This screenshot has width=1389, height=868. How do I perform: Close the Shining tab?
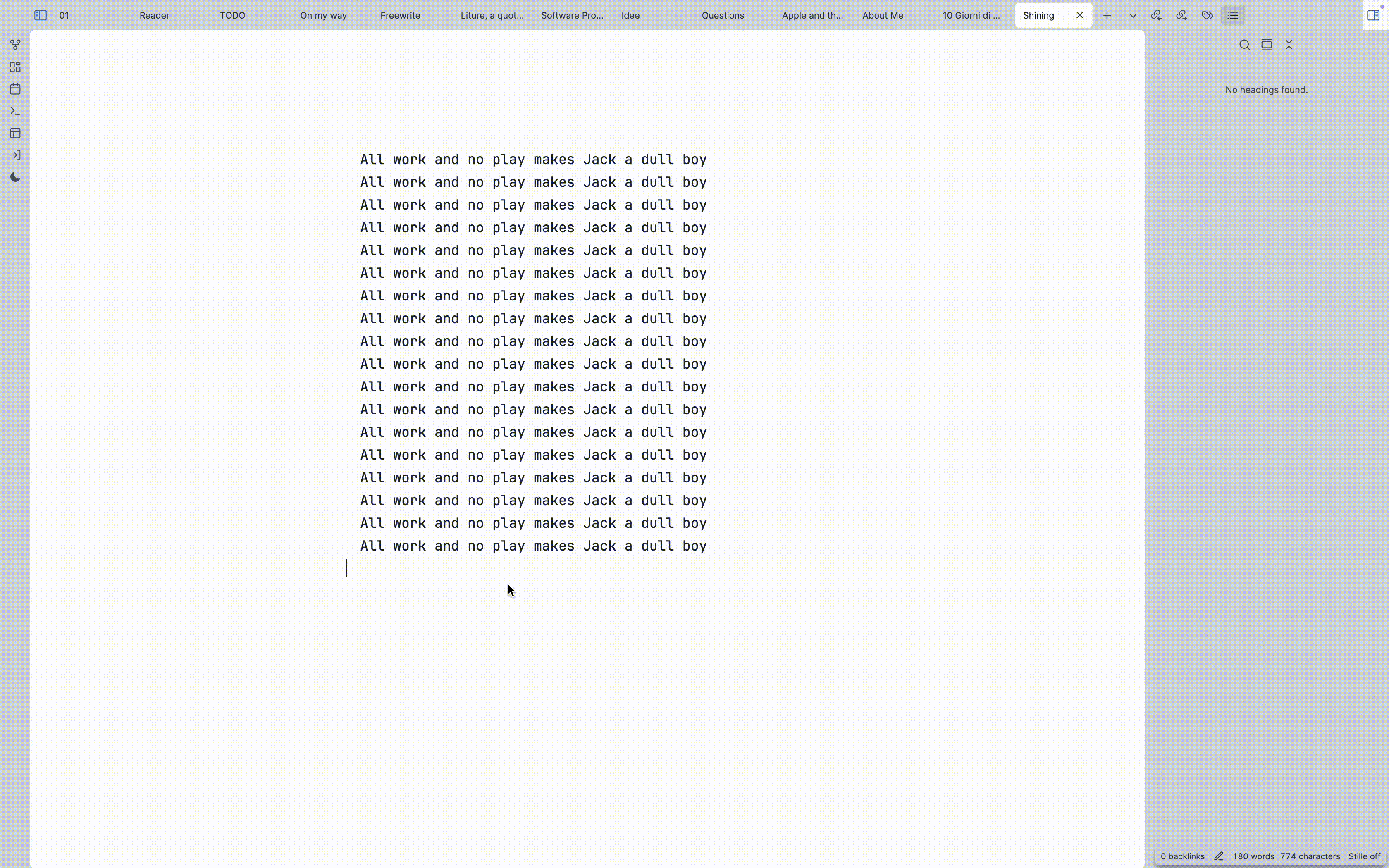1080,16
